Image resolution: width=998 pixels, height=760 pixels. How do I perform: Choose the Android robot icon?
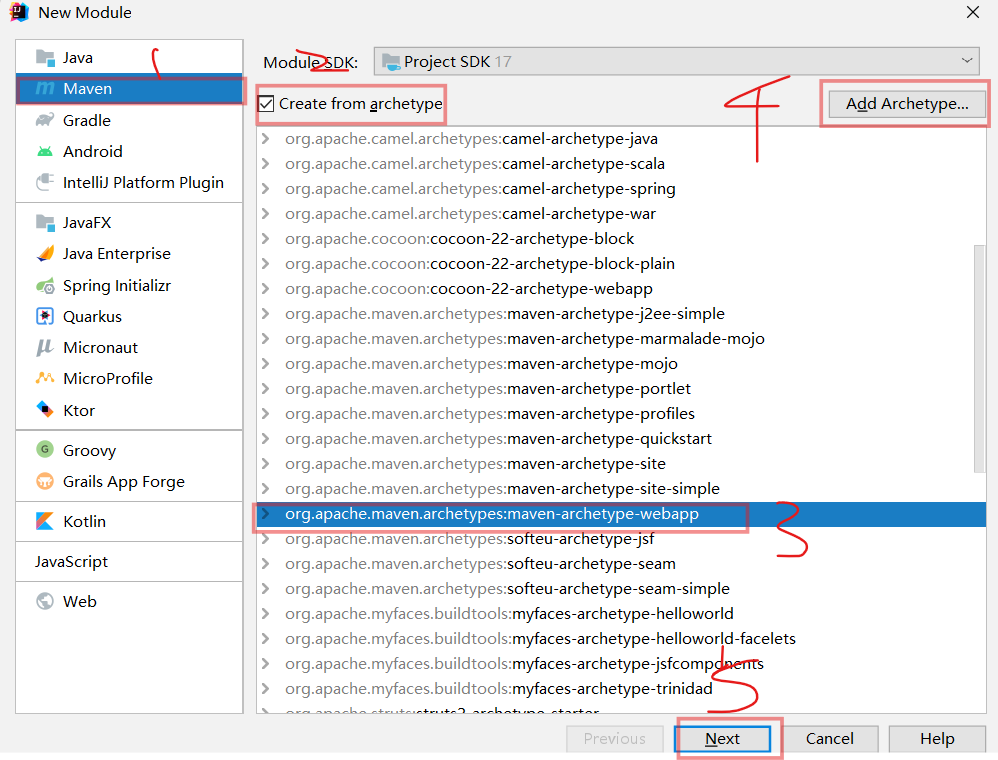point(45,151)
